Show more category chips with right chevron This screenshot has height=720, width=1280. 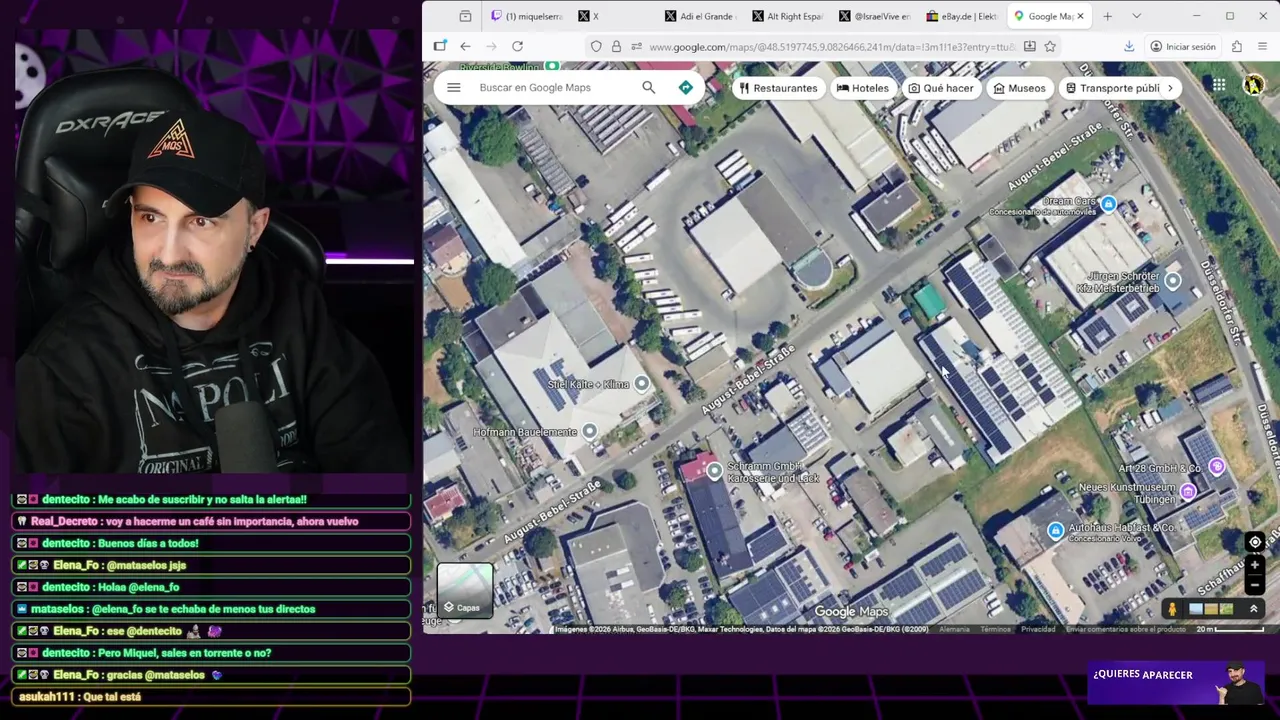point(1170,88)
